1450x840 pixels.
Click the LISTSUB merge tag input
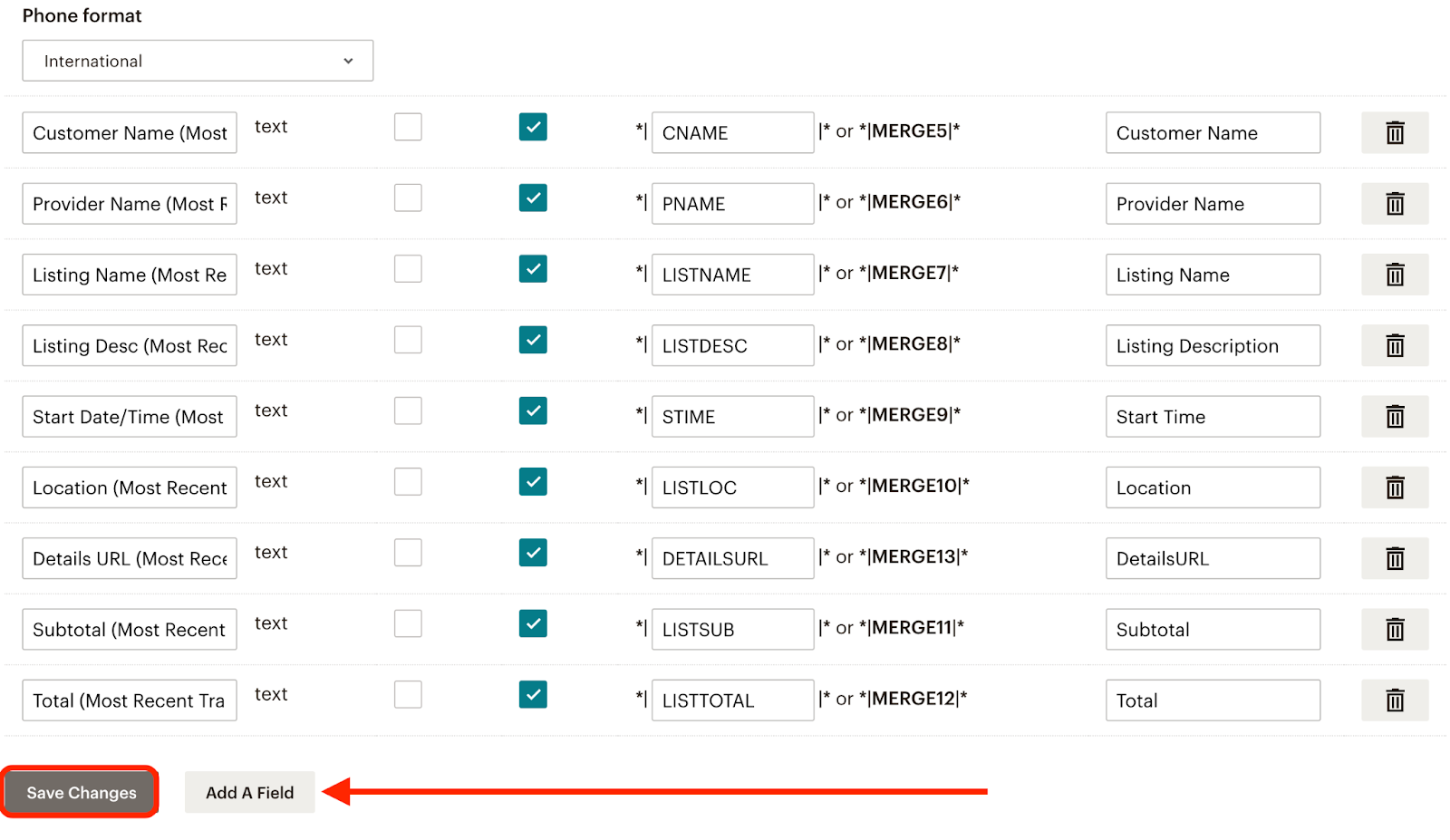pos(732,630)
